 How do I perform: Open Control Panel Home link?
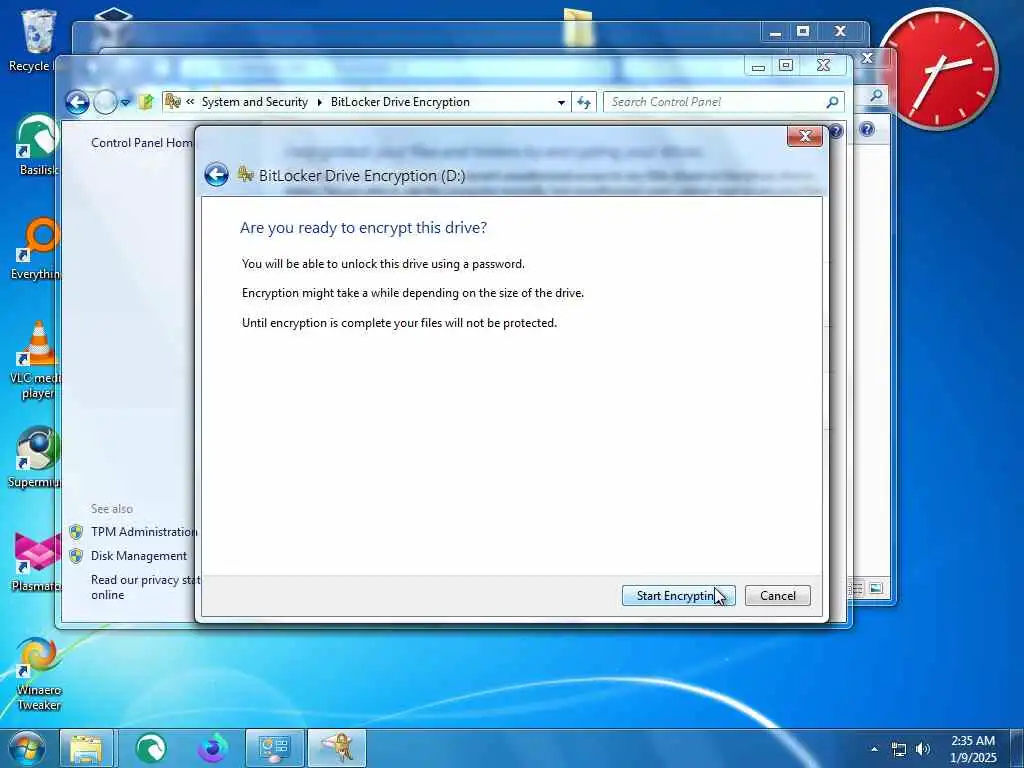(142, 142)
